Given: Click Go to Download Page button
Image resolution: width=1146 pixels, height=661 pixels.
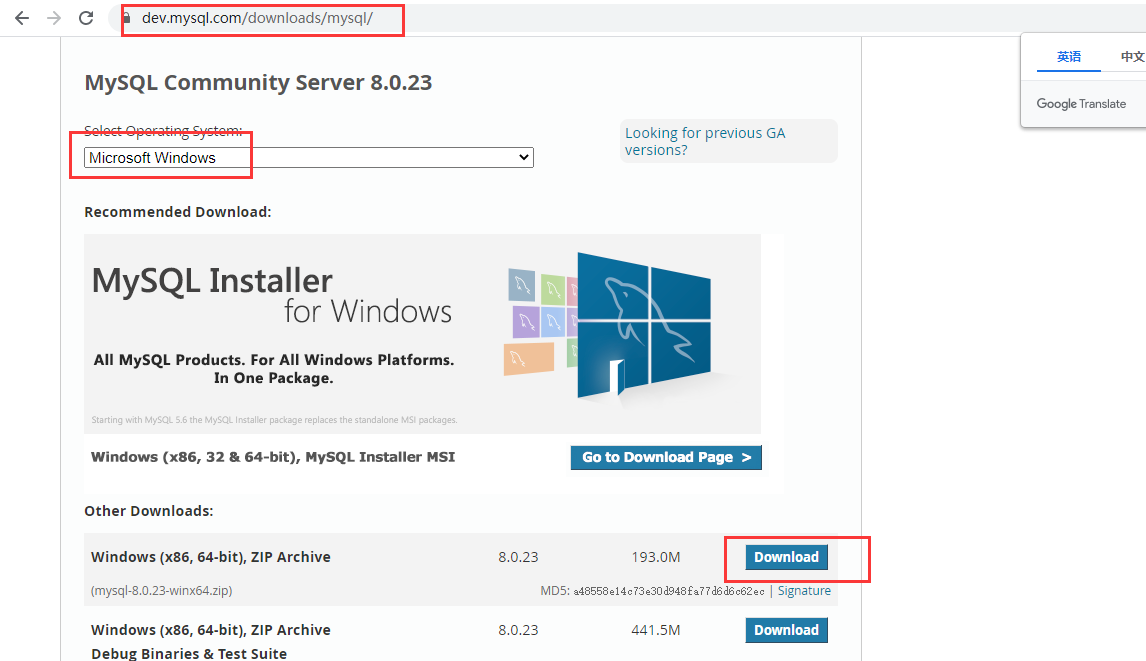Looking at the screenshot, I should coord(666,457).
